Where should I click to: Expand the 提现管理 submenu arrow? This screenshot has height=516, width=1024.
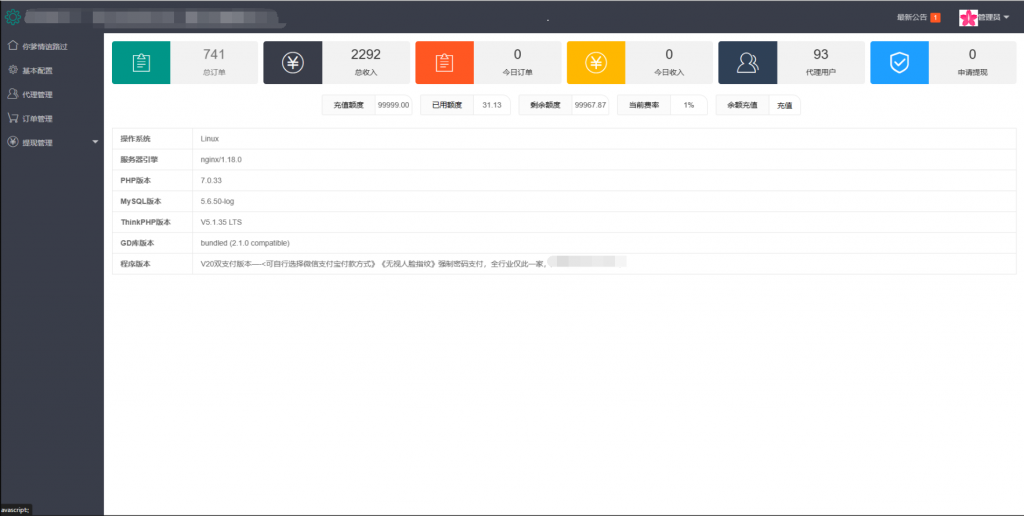pyautogui.click(x=95, y=142)
